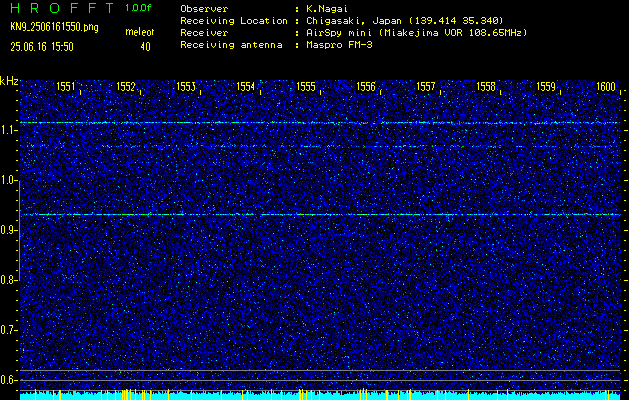Click the Maspro FM-3 antenna value

[339, 45]
